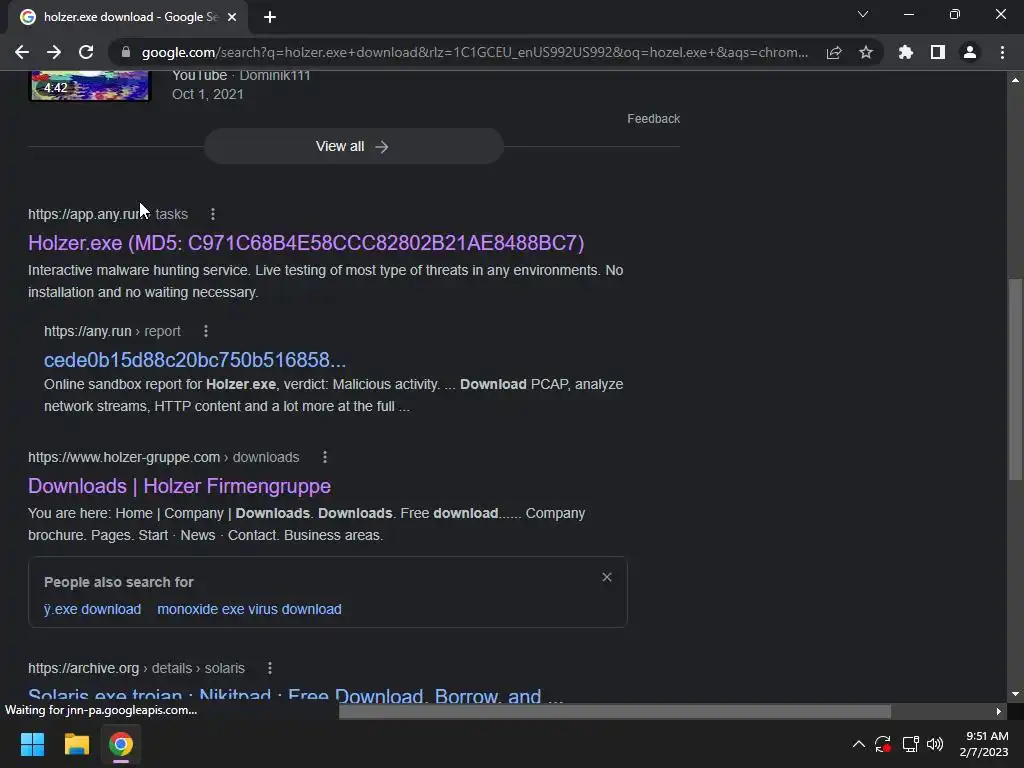
Task: Open the Windows Start menu
Action: coord(32,744)
